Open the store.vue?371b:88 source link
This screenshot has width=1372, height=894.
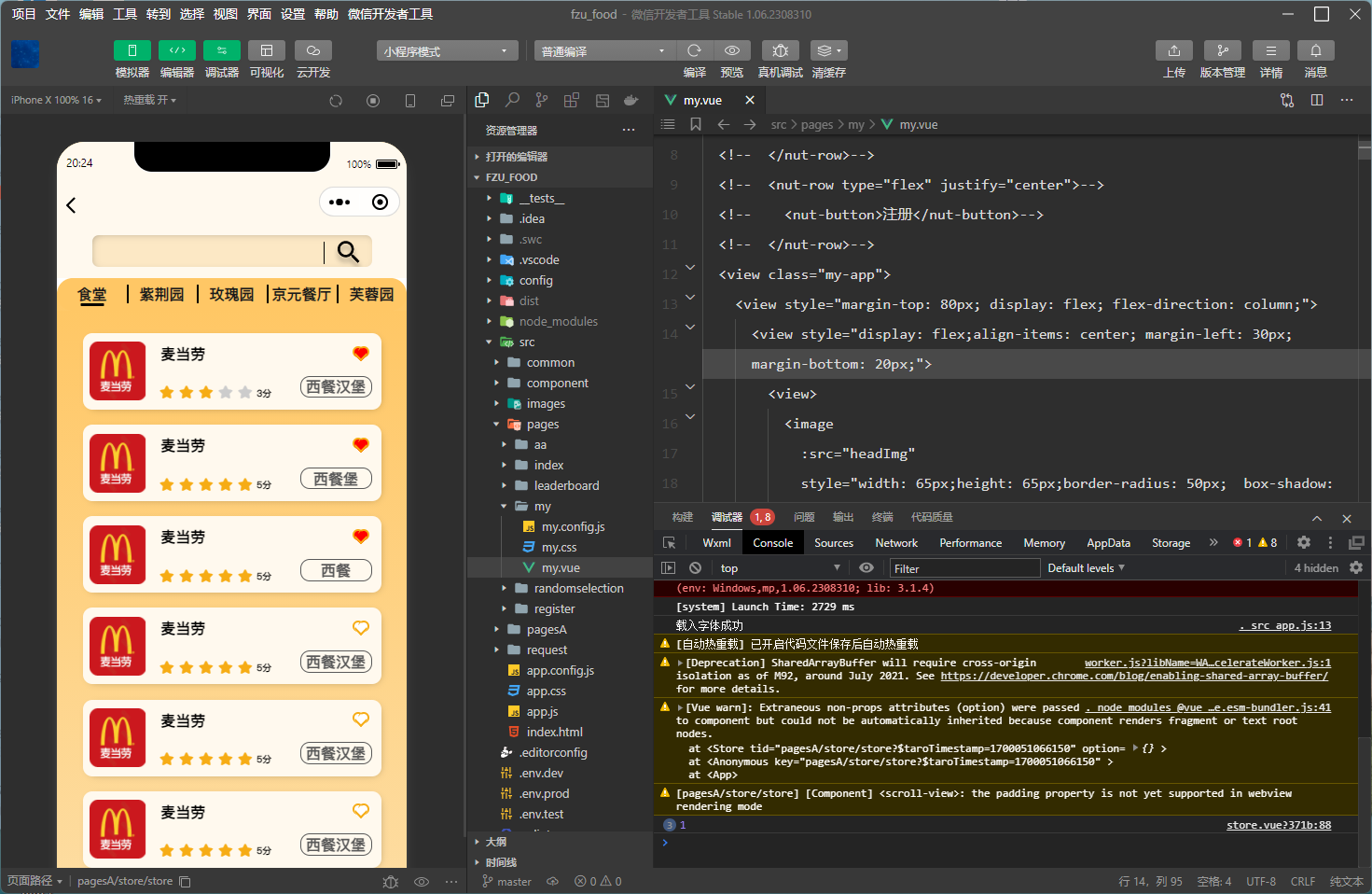pos(1279,825)
